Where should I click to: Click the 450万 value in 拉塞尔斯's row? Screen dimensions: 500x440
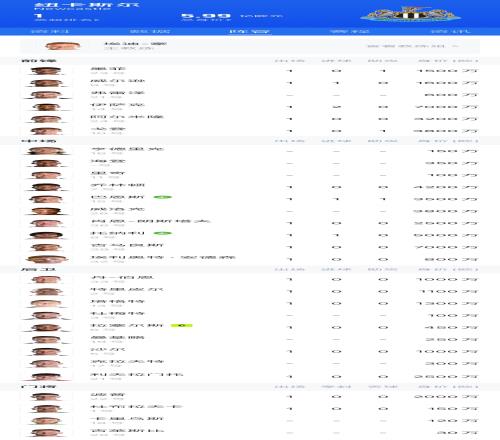(x=451, y=327)
